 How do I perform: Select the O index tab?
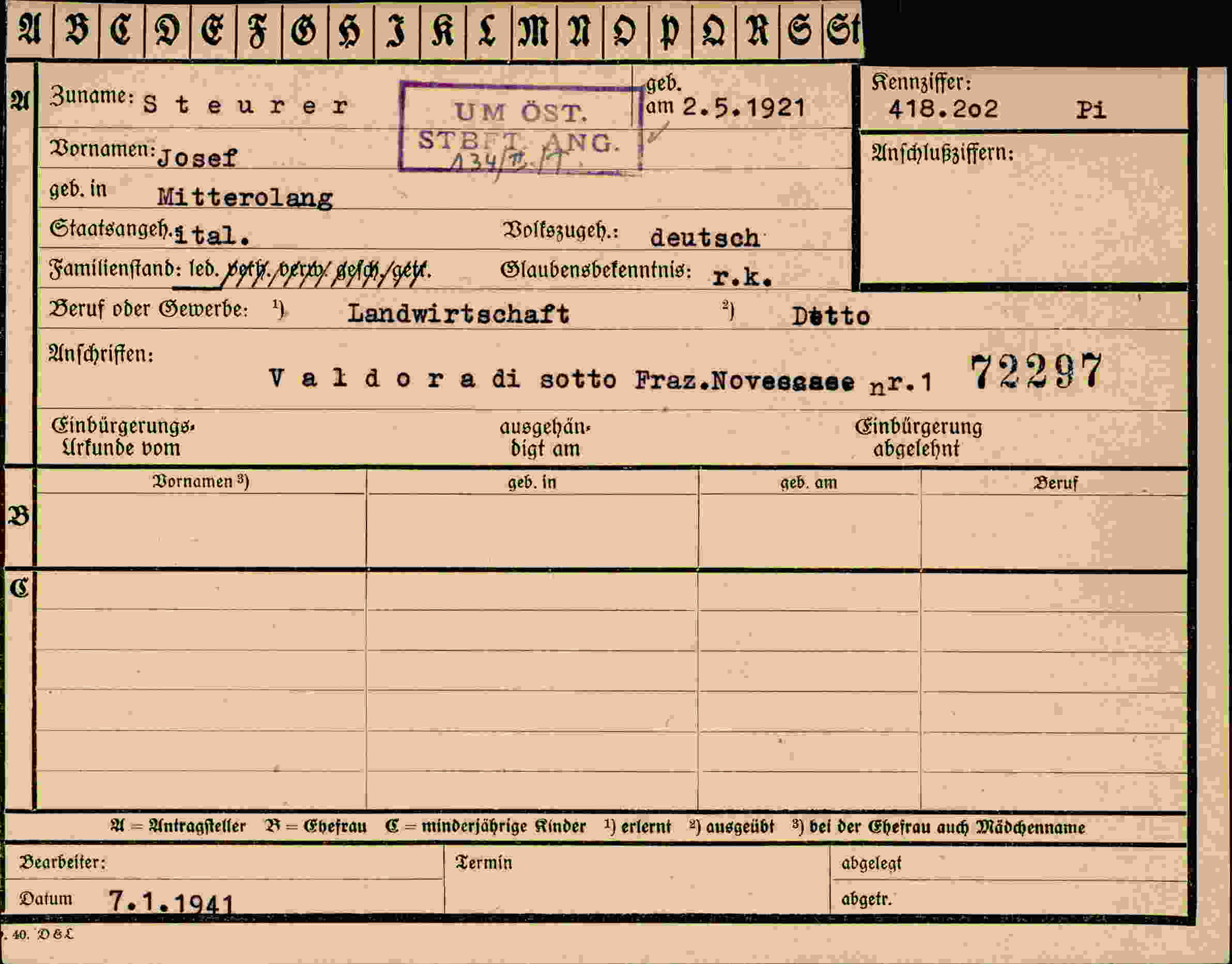coord(626,30)
